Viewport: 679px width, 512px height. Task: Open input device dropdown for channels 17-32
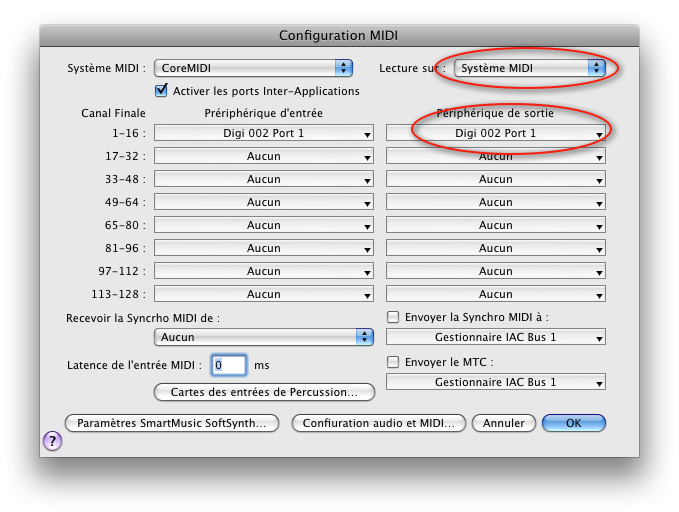point(264,156)
